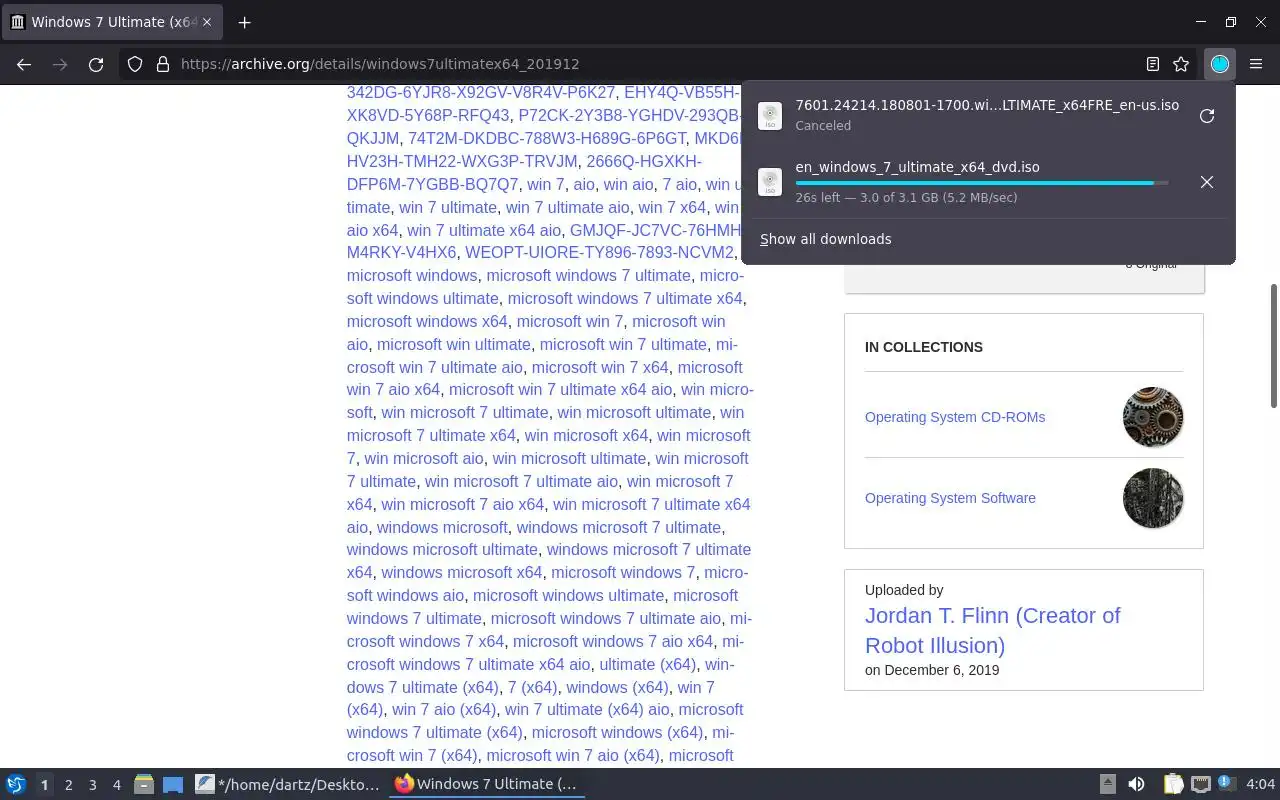This screenshot has height=800, width=1280.
Task: Click the 'microsoft windows 7 ultimate x64' tag
Action: tap(625, 298)
